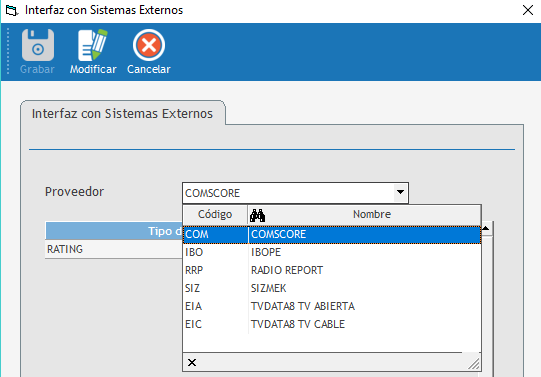Click the Modificar edit icon
Screen dimensions: 541x377
(92, 45)
